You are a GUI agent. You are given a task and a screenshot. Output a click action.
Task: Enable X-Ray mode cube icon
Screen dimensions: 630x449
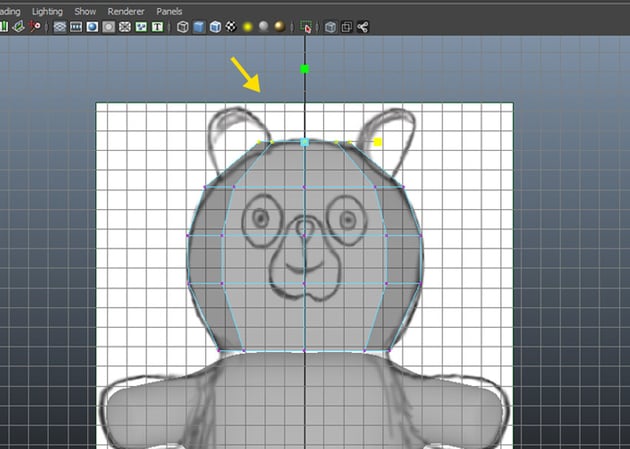330,27
